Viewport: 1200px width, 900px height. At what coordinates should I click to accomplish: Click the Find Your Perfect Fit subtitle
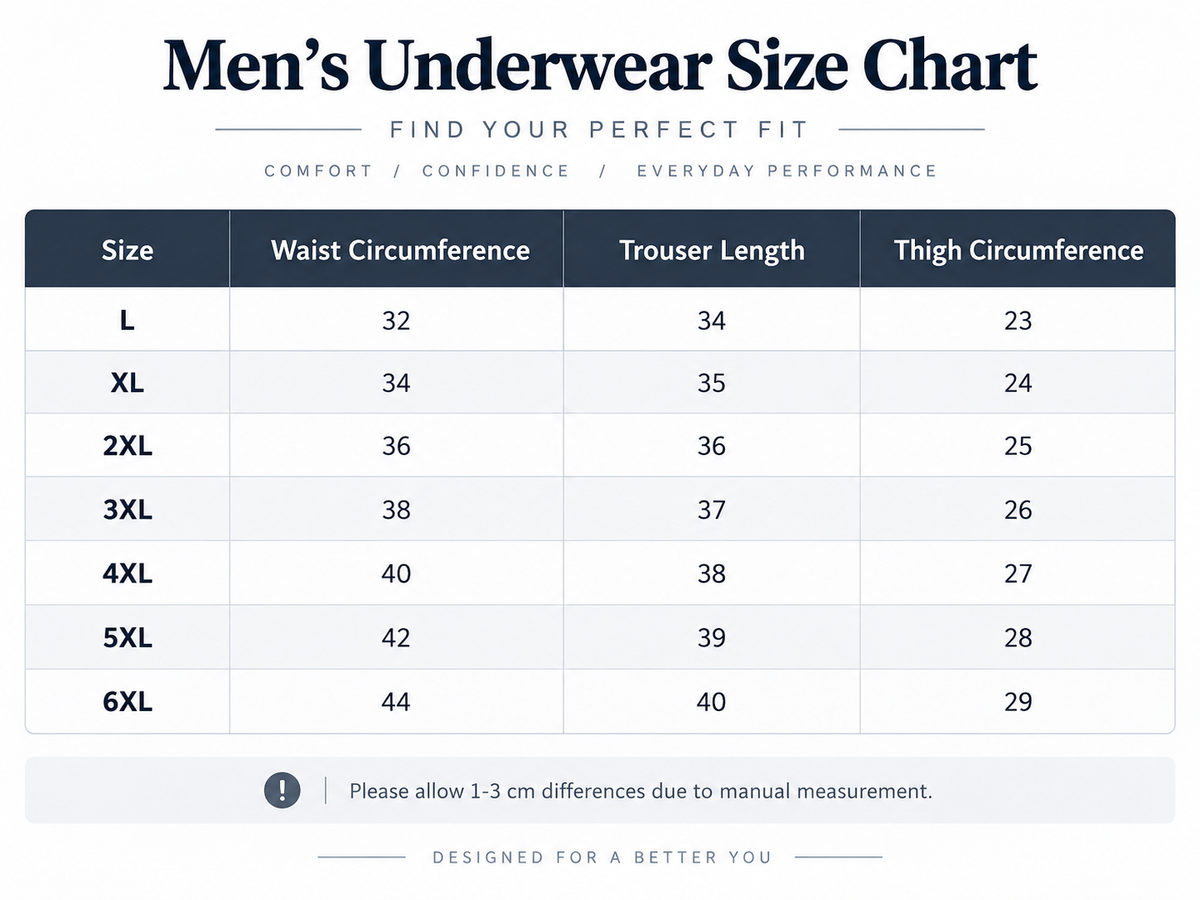(600, 130)
